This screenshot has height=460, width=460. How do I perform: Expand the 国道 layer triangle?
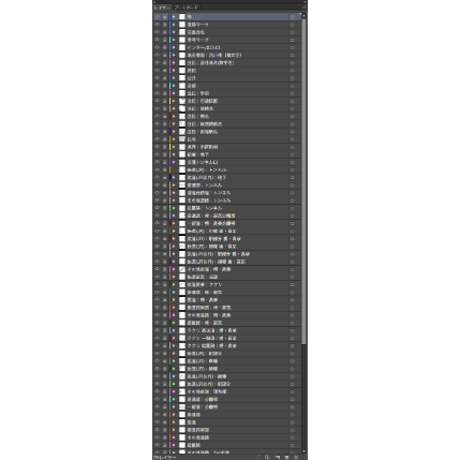click(x=174, y=422)
